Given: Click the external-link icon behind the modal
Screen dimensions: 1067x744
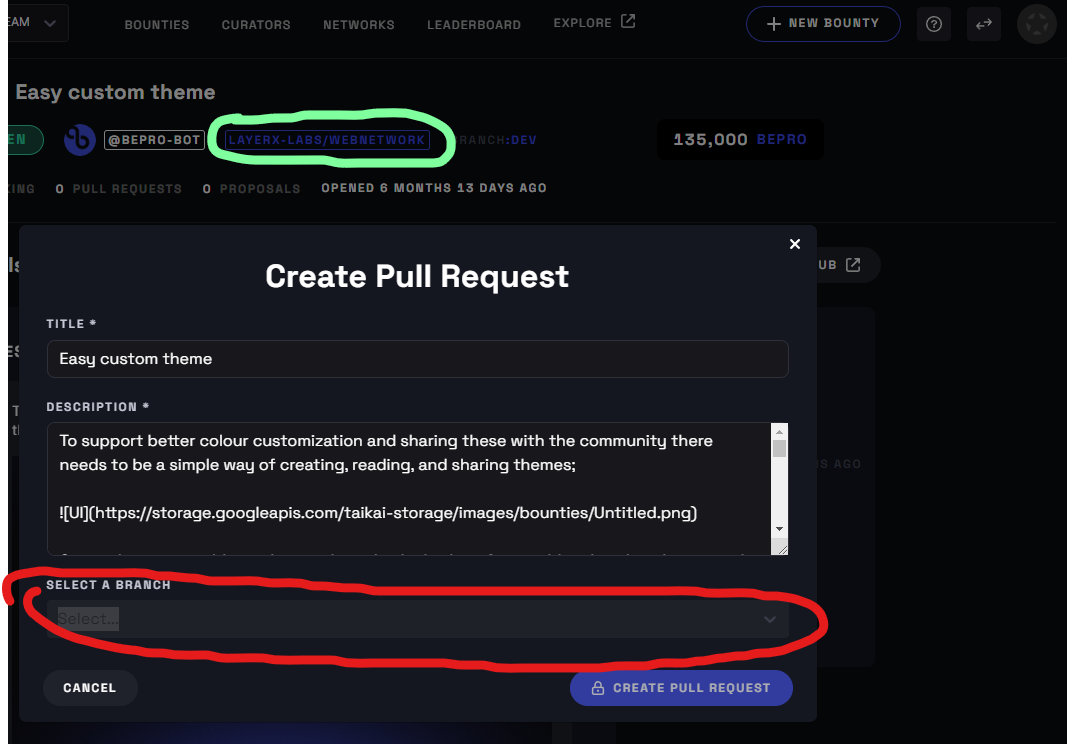Looking at the screenshot, I should click(x=853, y=265).
